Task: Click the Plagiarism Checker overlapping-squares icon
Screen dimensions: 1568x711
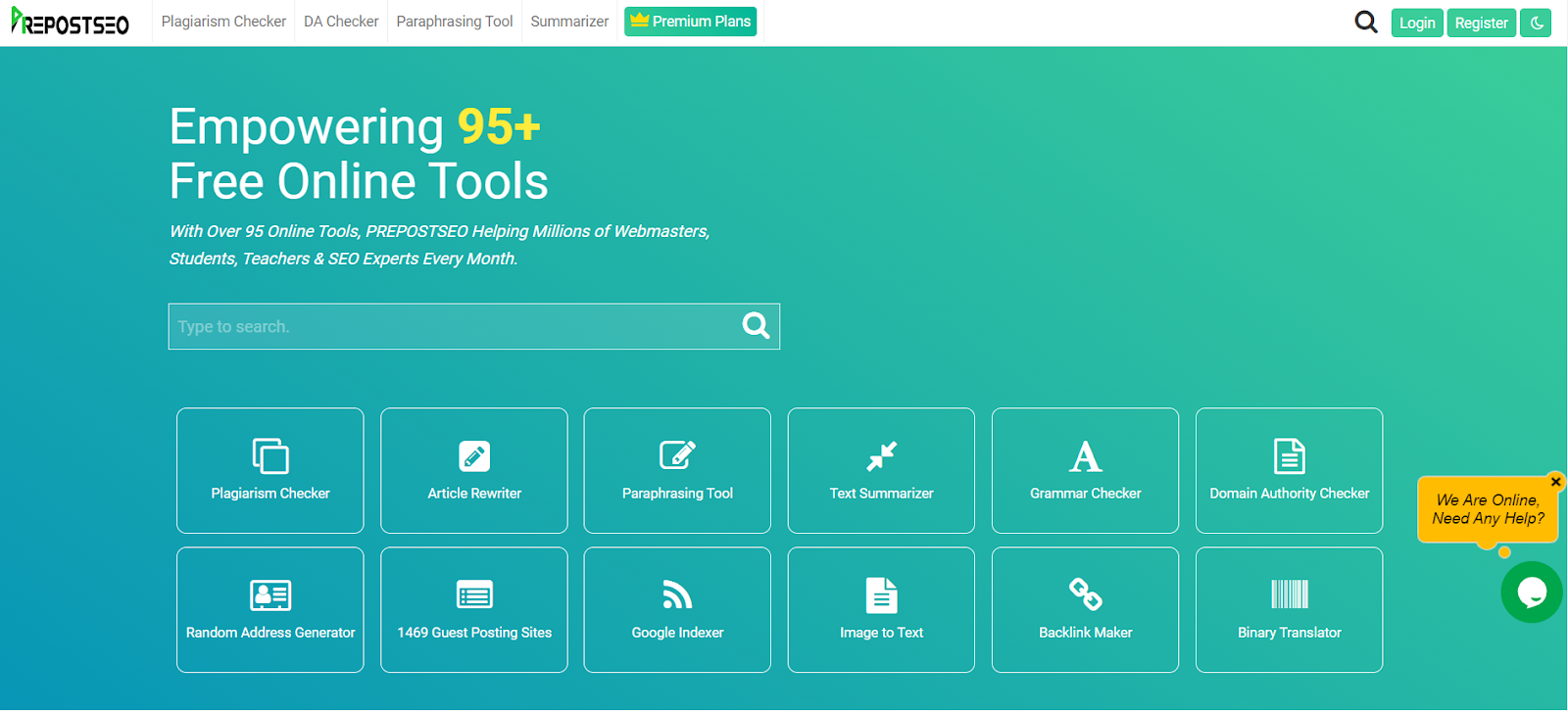Action: tap(270, 456)
